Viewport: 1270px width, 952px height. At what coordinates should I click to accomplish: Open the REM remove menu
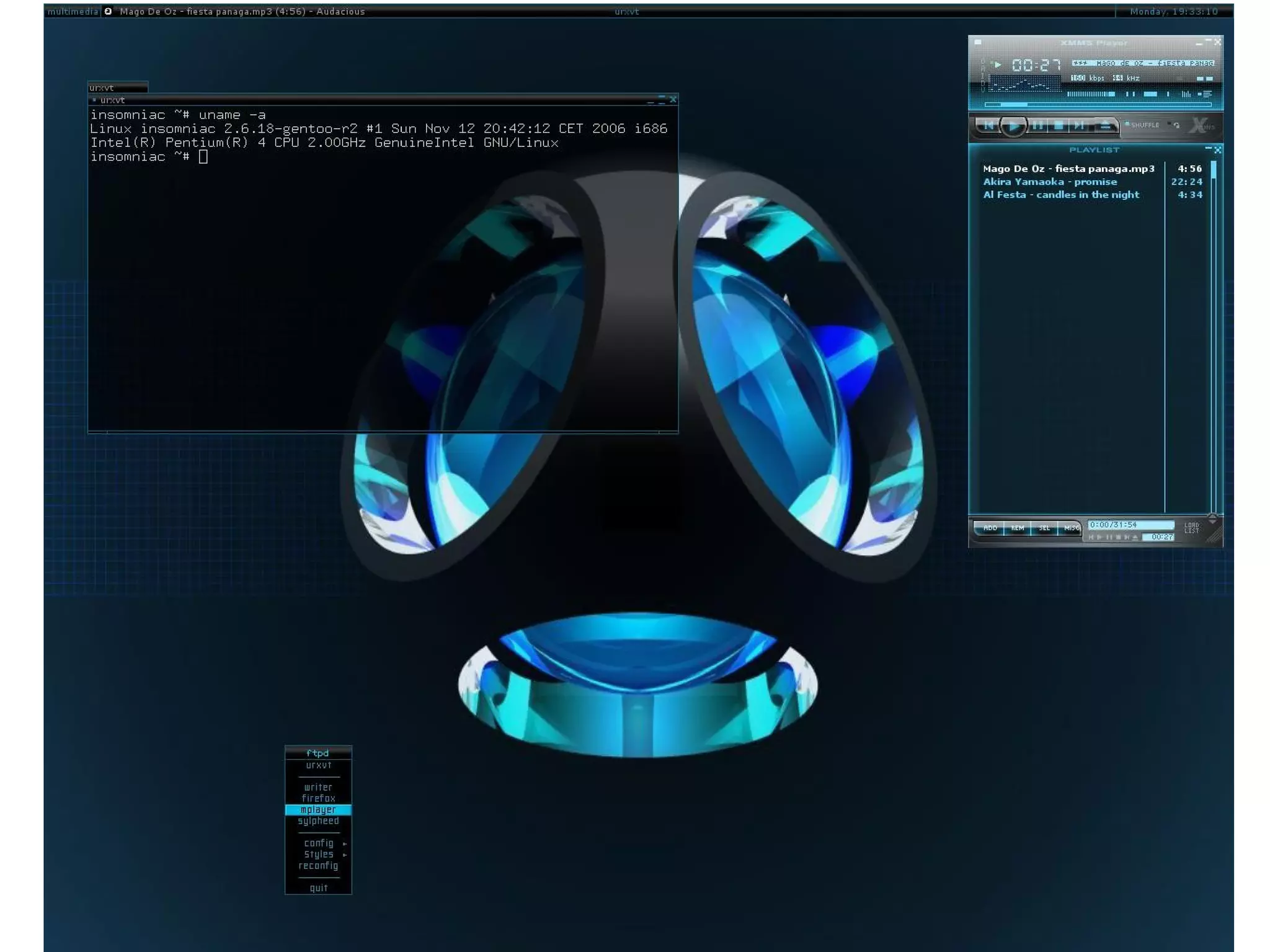(1017, 528)
